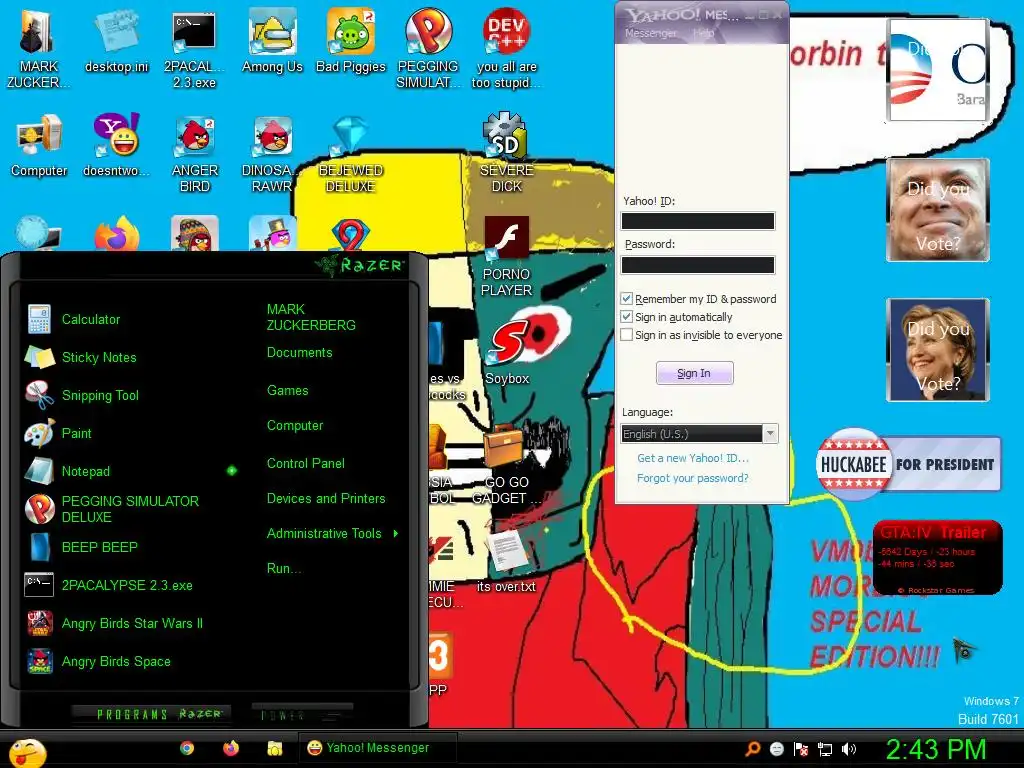Image resolution: width=1024 pixels, height=768 pixels.
Task: Click the Yahoo! Messenger taskbar button
Action: (x=377, y=748)
